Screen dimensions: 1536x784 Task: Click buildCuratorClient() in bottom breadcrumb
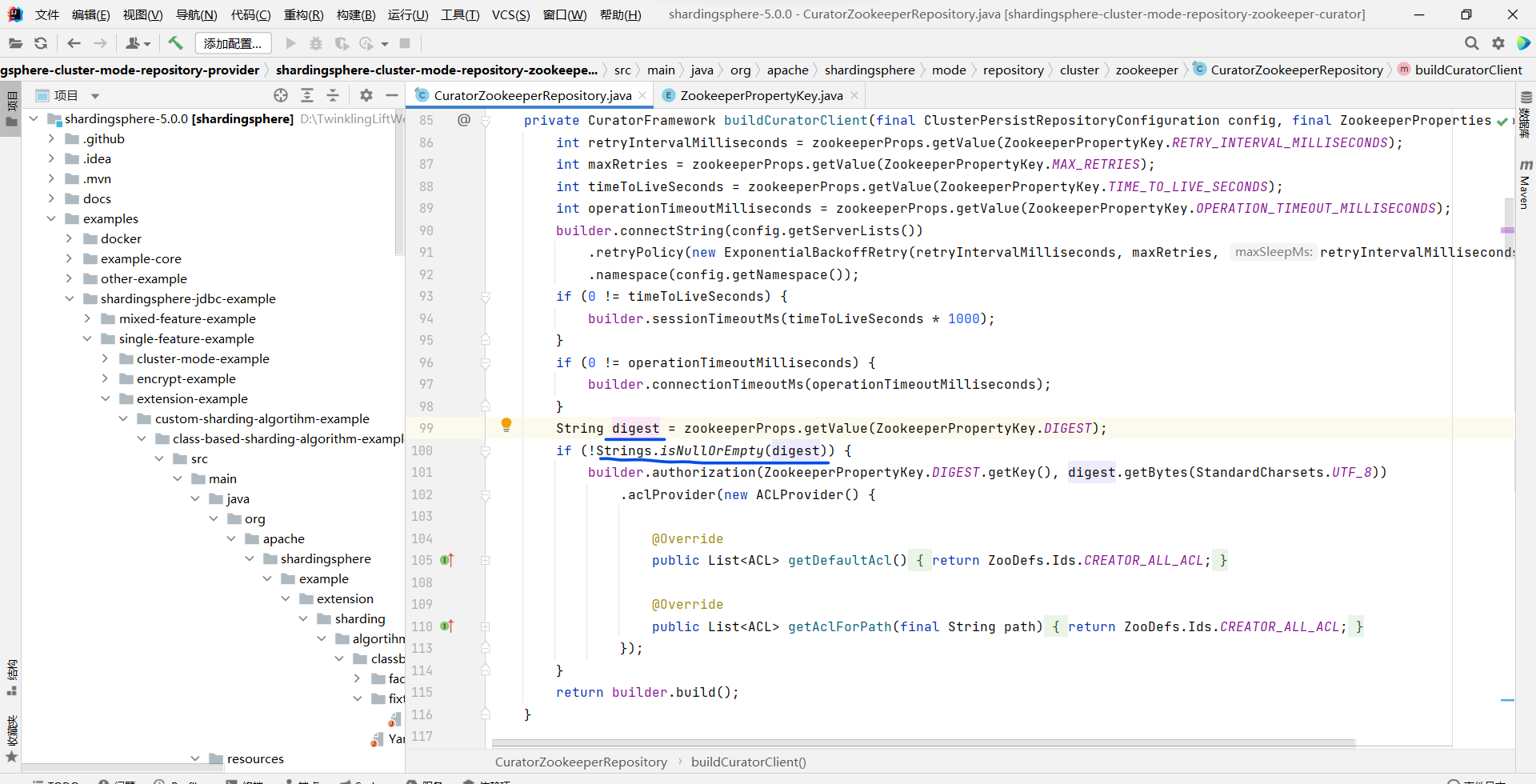(x=748, y=762)
